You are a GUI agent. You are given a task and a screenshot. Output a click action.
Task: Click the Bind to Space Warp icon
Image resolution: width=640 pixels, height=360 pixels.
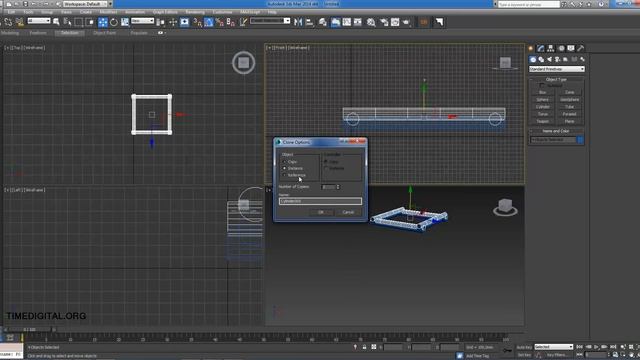pos(20,22)
